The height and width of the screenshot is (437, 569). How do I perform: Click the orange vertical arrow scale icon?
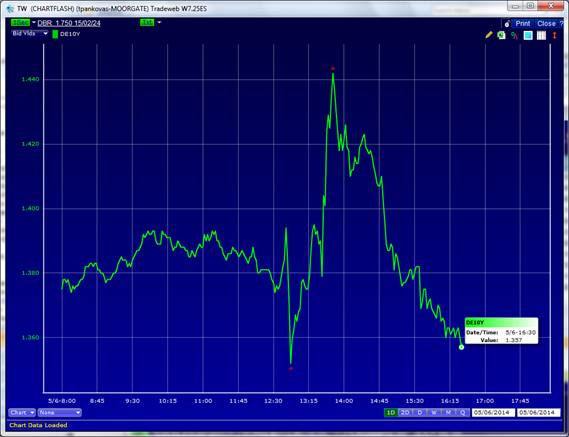point(554,35)
